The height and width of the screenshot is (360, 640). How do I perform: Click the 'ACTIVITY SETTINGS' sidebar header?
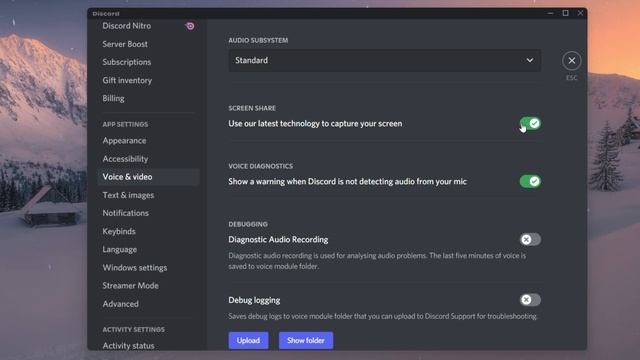[133, 329]
